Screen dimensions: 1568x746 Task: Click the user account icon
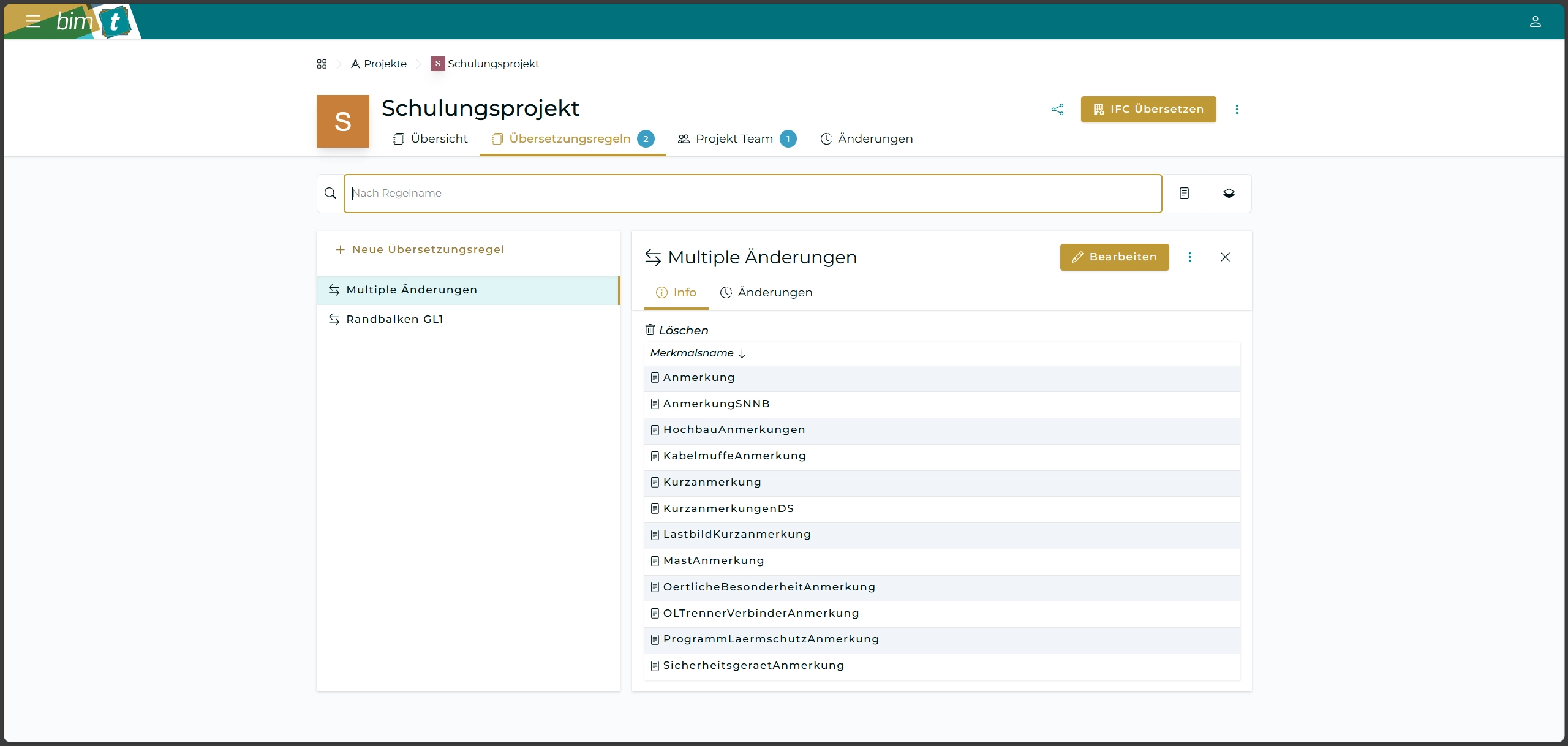pos(1535,21)
